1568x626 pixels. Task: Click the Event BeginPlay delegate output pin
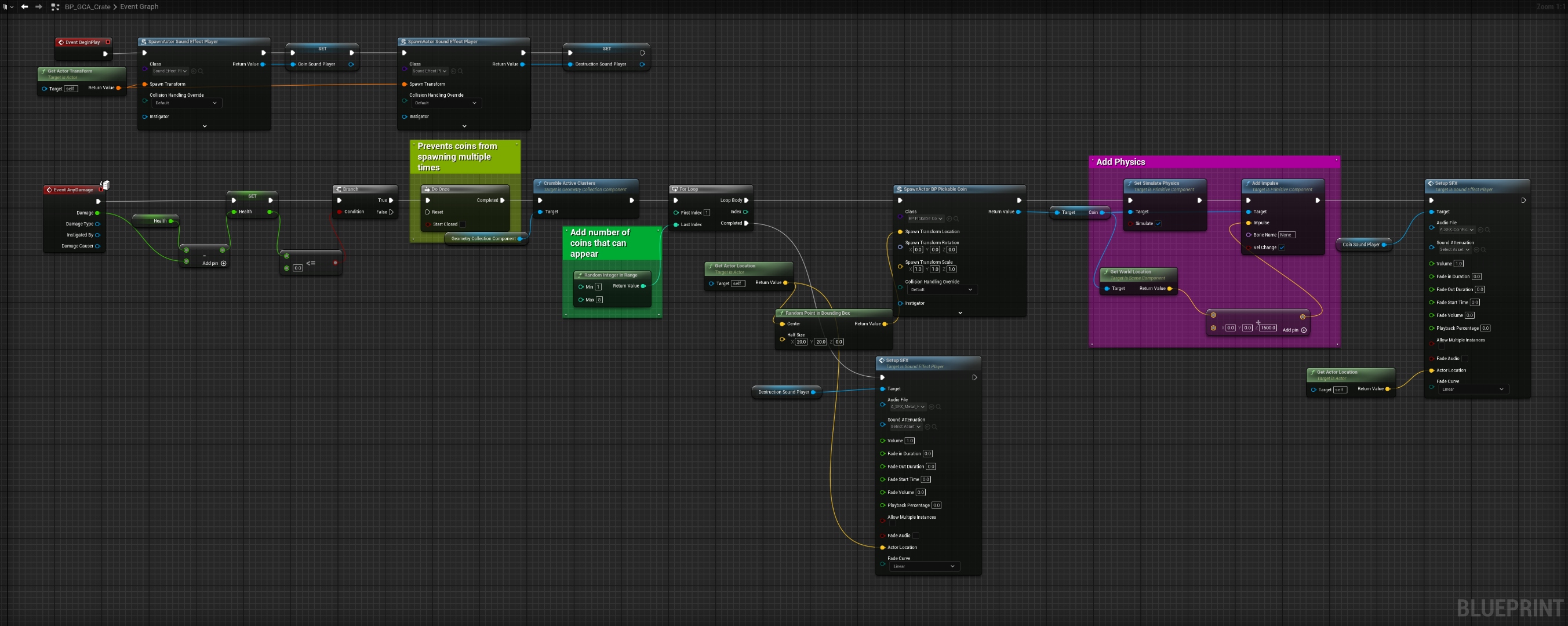[108, 42]
